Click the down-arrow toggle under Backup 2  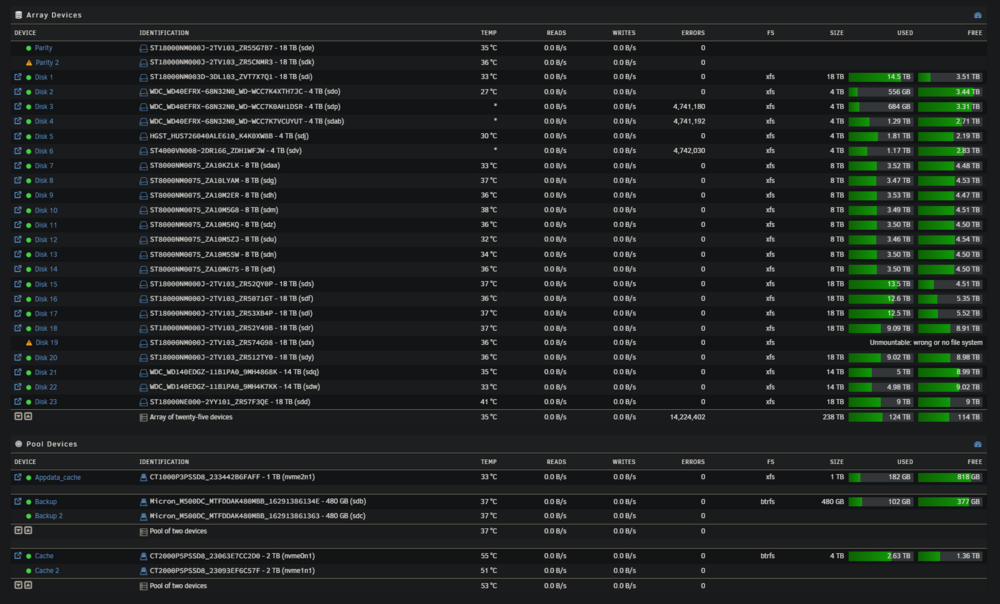coord(18,531)
